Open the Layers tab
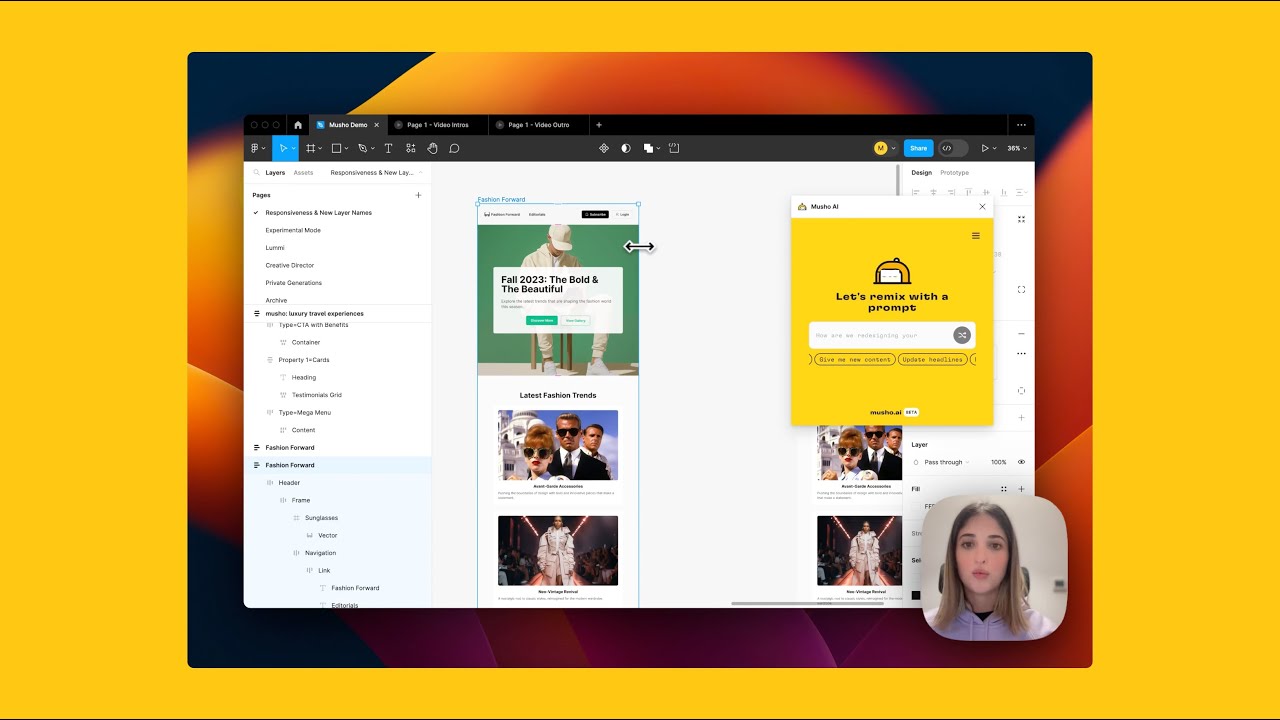Image resolution: width=1280 pixels, height=720 pixels. (275, 173)
